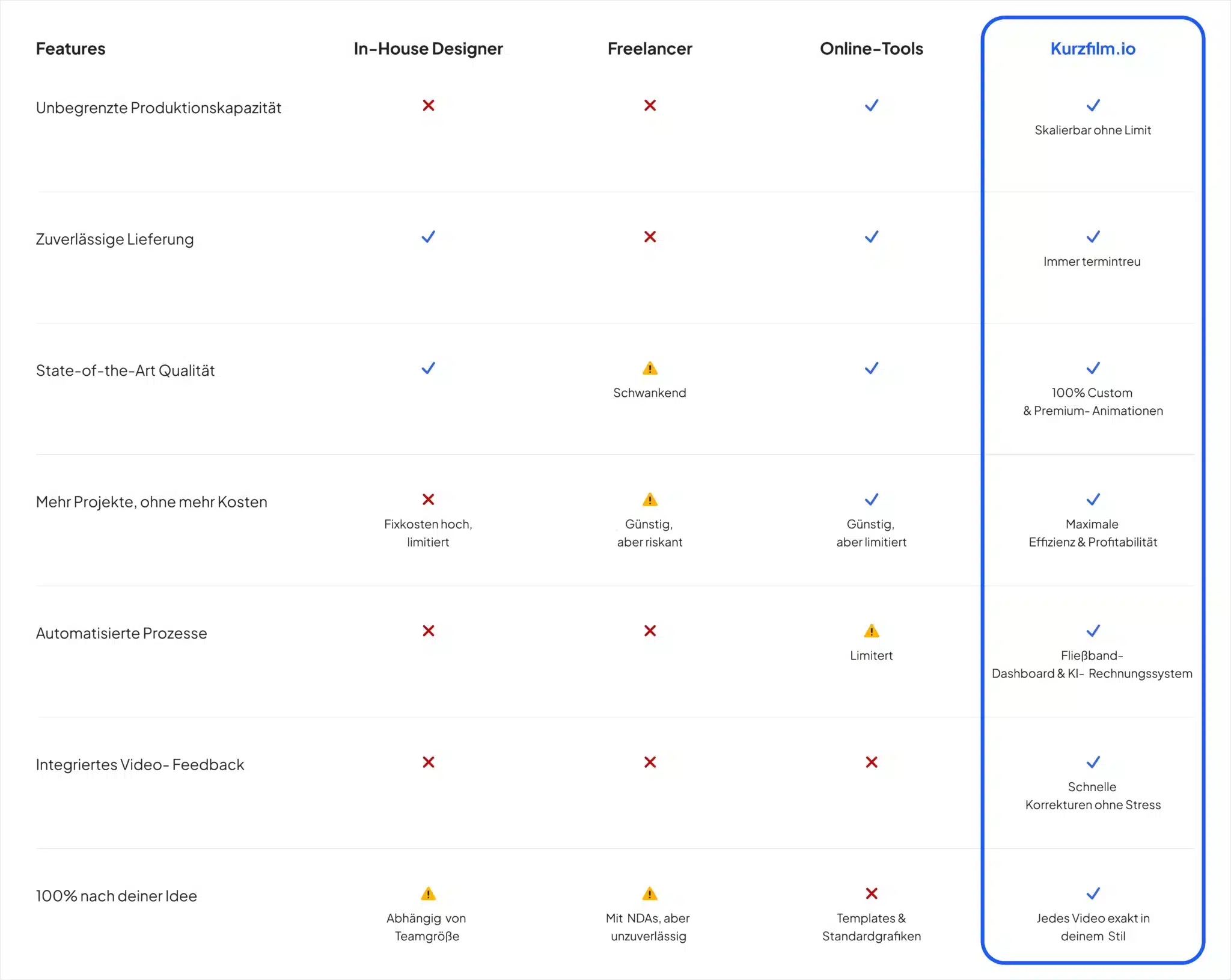Click In-House Designer checkmark in State-of-the-Art Qualität row

pyautogui.click(x=429, y=368)
